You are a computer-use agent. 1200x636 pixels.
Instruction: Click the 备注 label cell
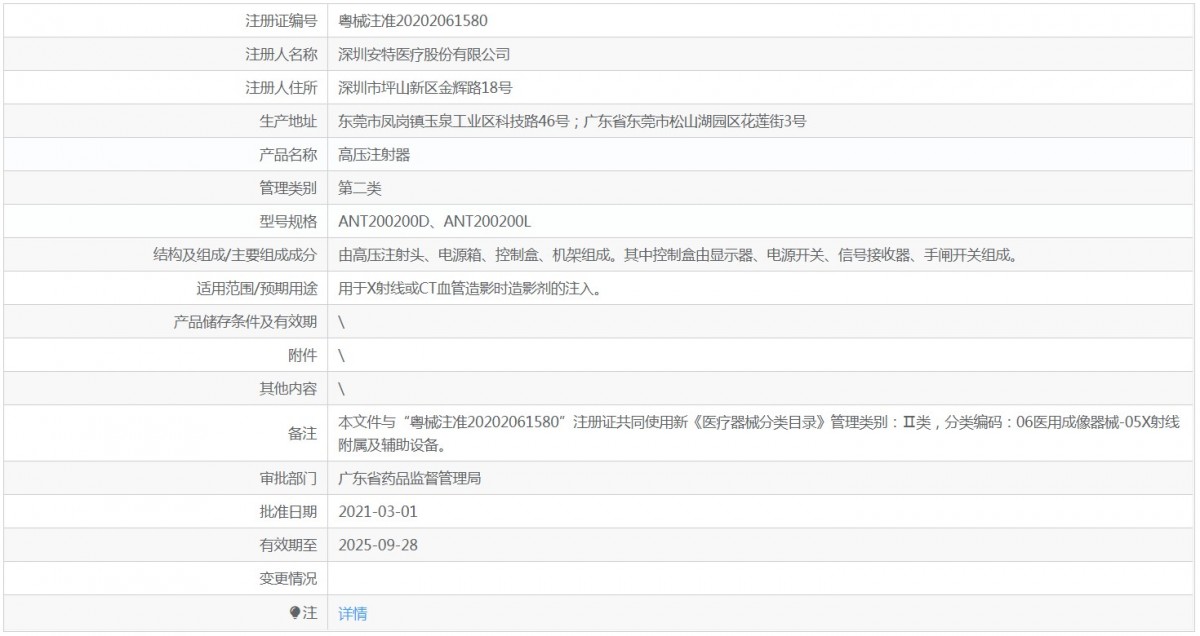tap(164, 433)
